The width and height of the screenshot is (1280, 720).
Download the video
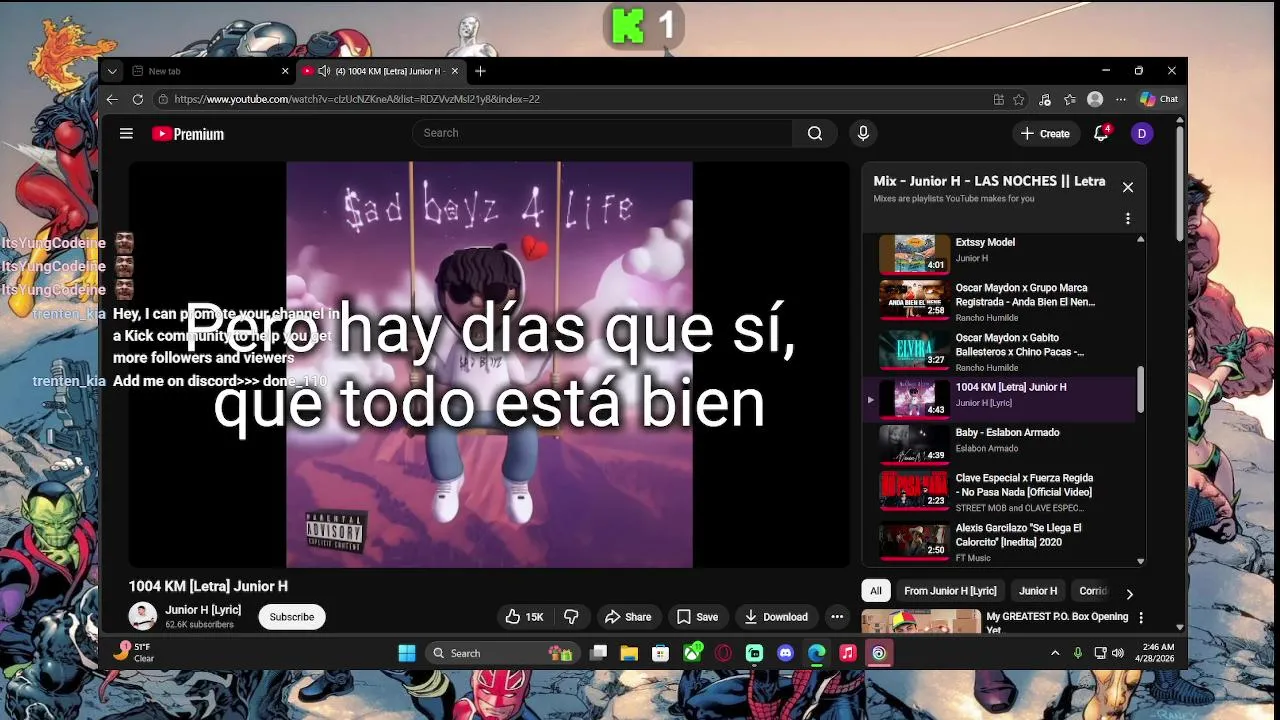[x=776, y=617]
